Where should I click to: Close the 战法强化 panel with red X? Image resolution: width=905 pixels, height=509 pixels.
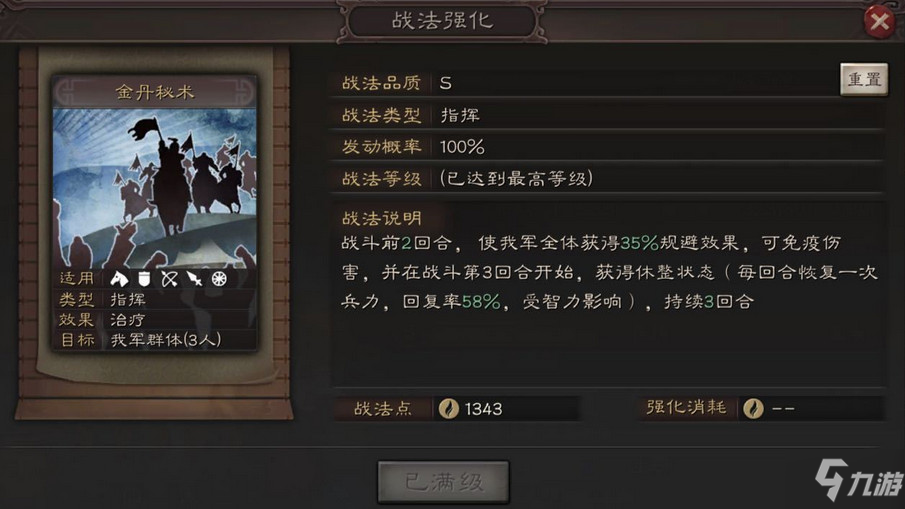(x=879, y=22)
